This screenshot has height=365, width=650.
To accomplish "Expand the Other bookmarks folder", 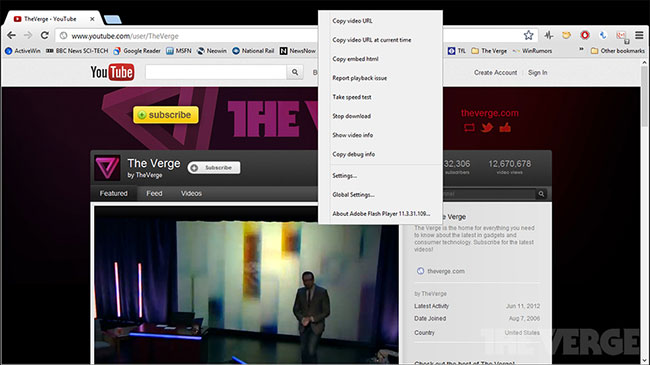I will coord(617,51).
